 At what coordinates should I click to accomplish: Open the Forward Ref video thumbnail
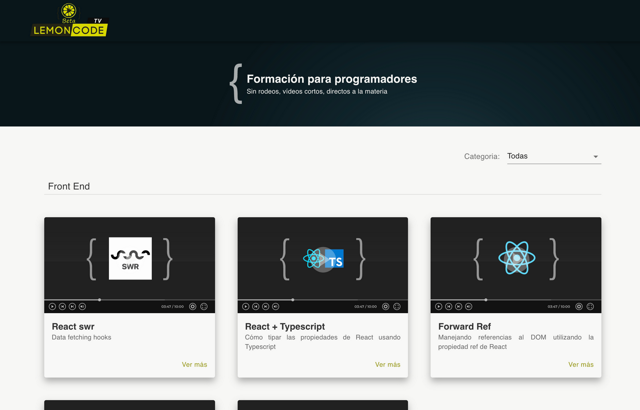[516, 265]
